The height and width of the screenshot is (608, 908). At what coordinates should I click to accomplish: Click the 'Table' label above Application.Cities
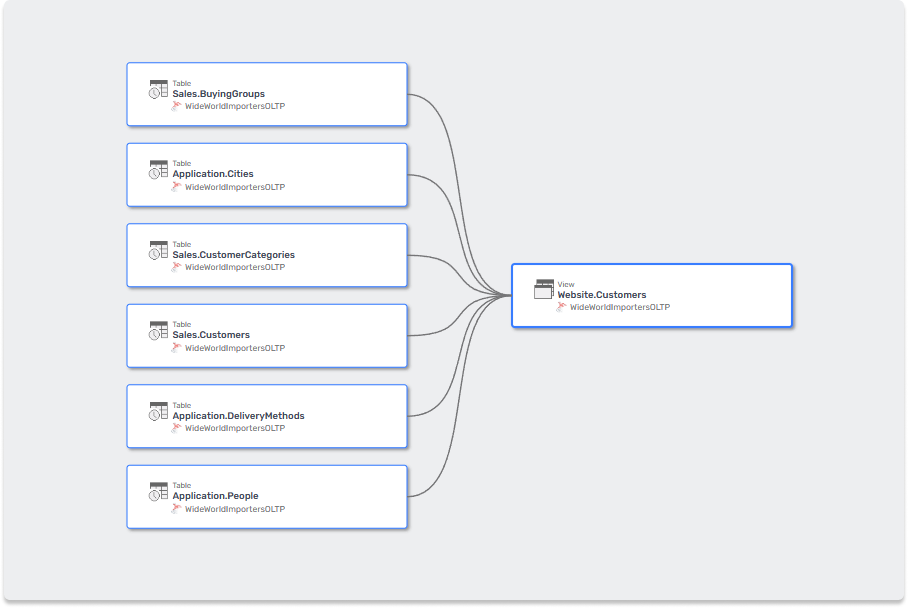(x=181, y=163)
